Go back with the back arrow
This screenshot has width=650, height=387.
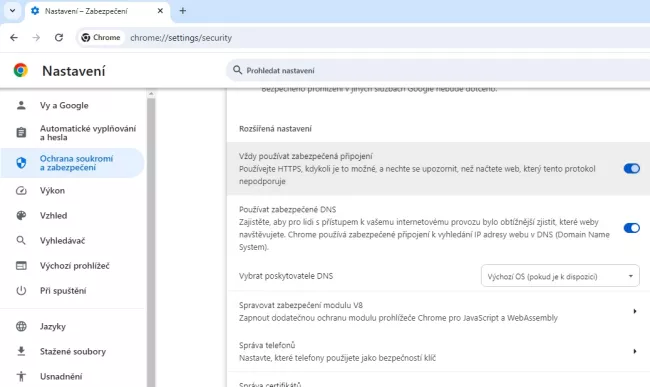14,38
